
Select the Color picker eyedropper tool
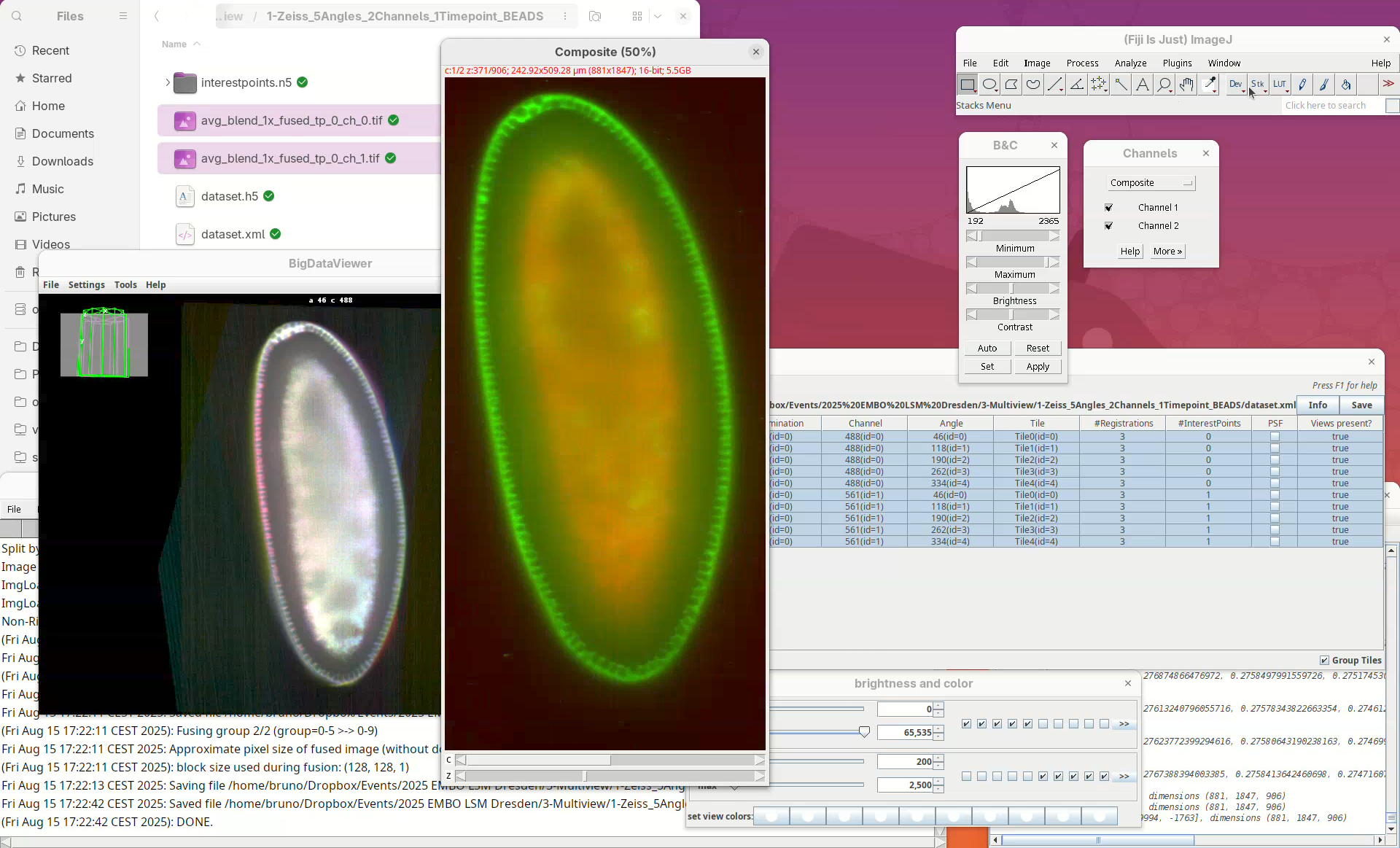pos(1209,85)
